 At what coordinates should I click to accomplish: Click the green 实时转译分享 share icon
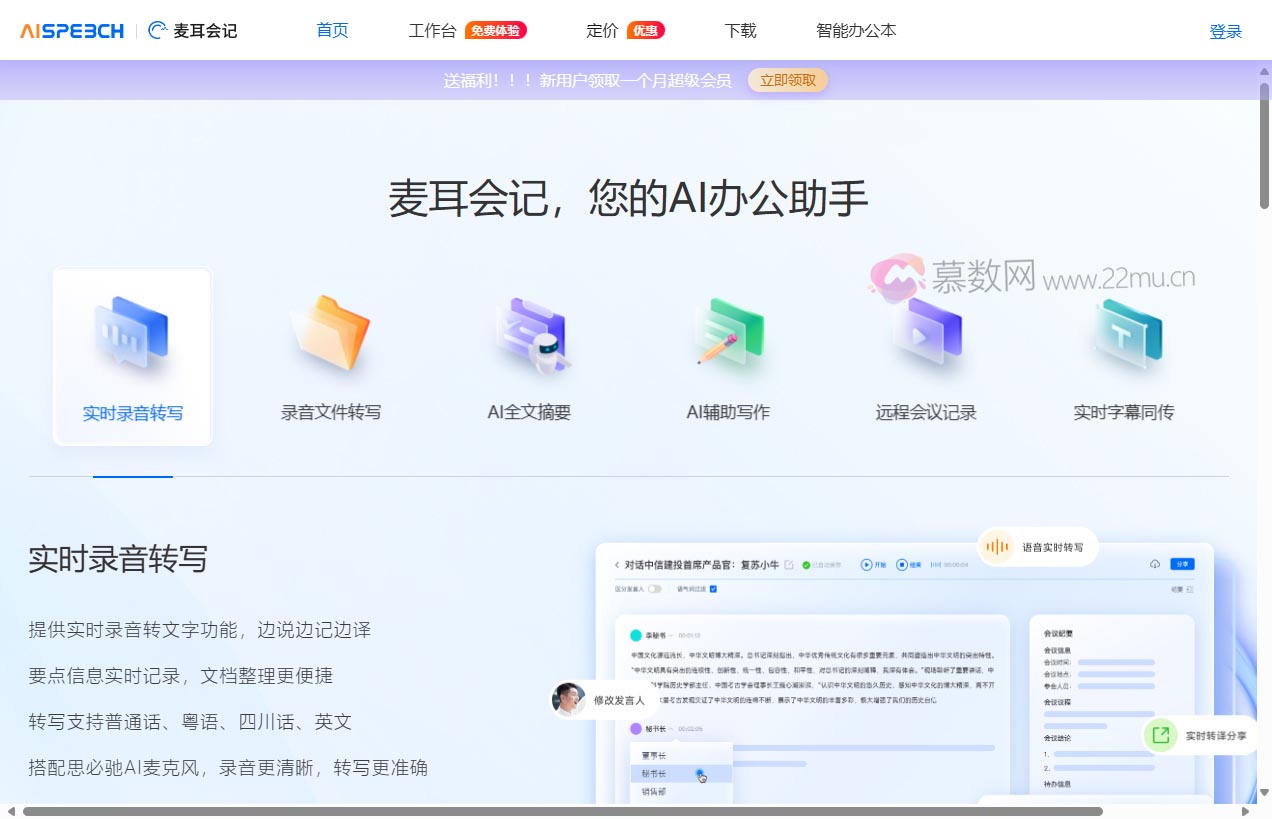coord(1160,735)
